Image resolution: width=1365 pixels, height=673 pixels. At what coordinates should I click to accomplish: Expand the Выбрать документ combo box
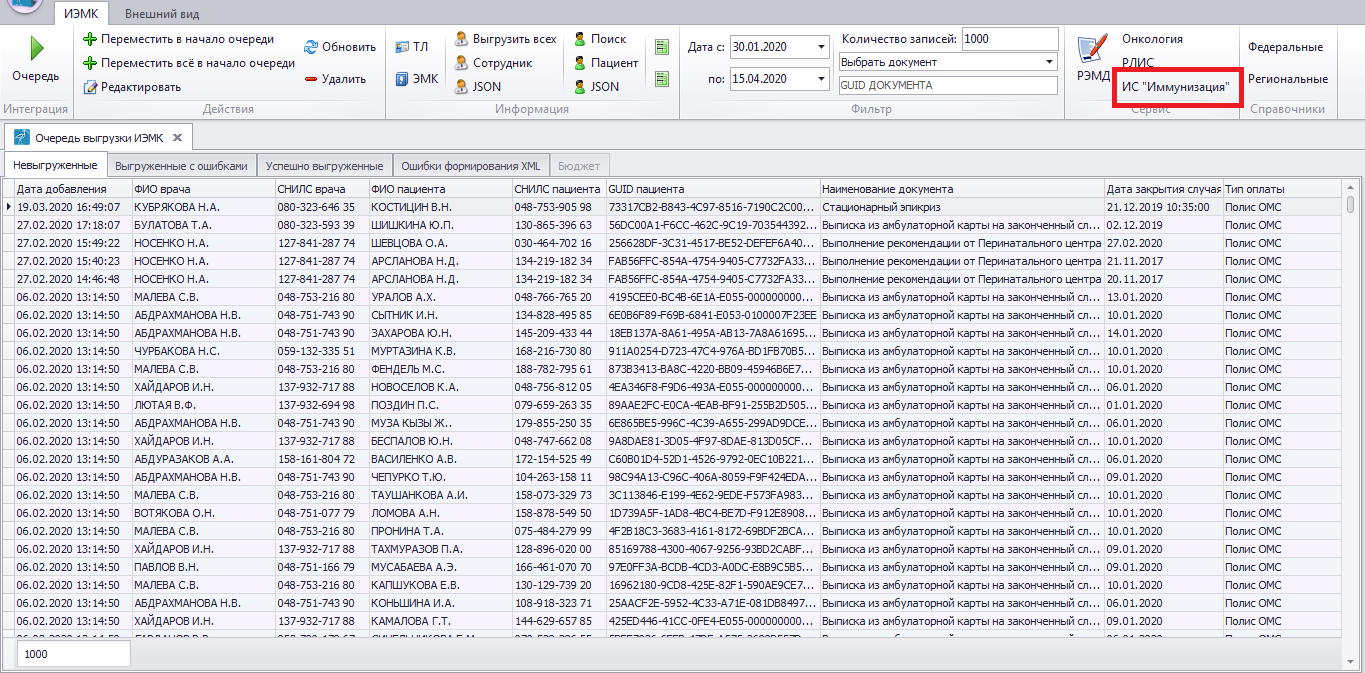tap(1049, 62)
